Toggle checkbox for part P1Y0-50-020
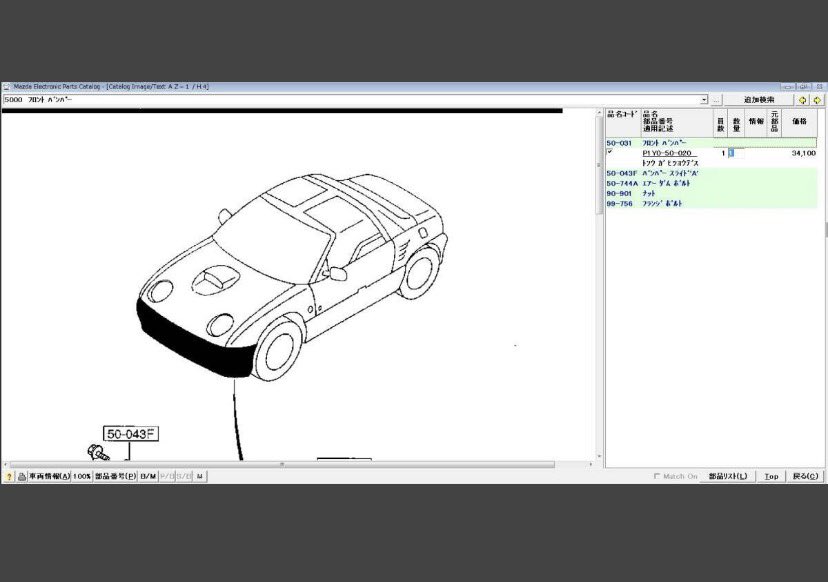 pos(610,152)
